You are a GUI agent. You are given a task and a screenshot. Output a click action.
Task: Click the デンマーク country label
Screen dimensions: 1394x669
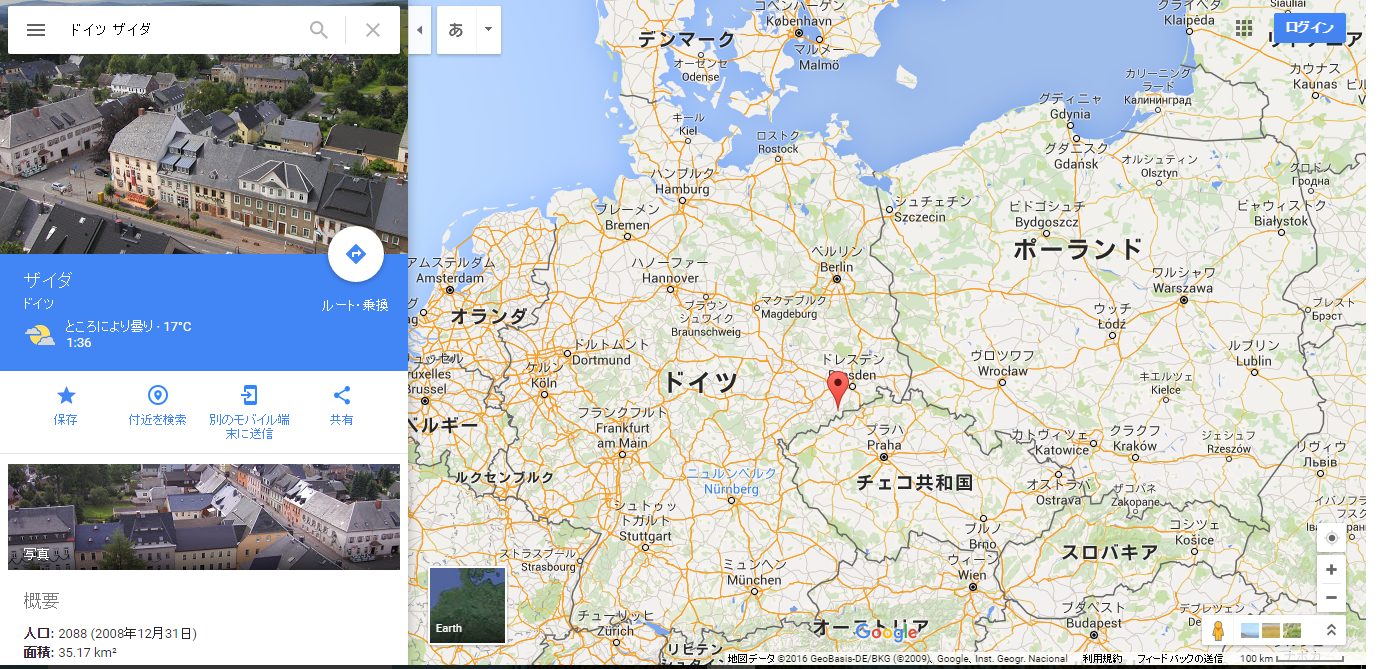(x=686, y=39)
